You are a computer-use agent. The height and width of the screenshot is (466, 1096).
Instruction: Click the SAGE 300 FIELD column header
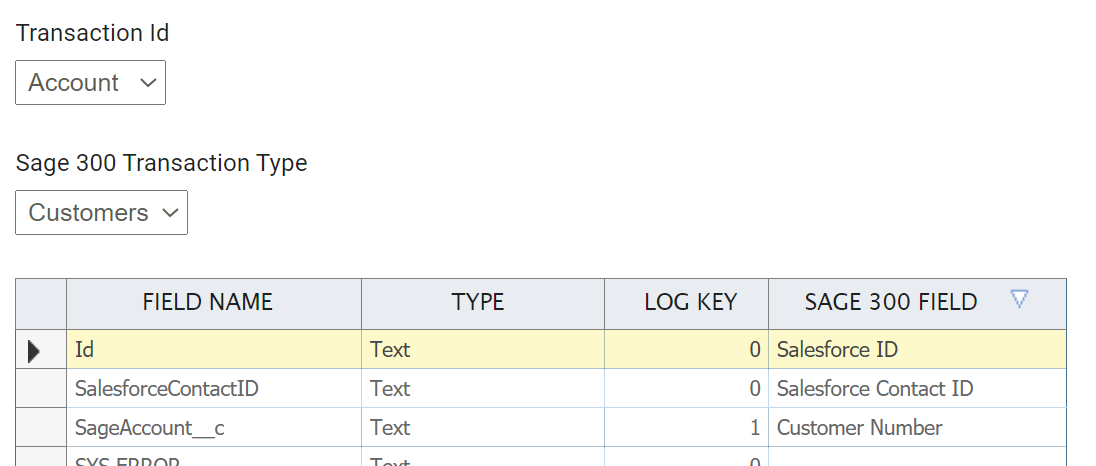tap(890, 302)
